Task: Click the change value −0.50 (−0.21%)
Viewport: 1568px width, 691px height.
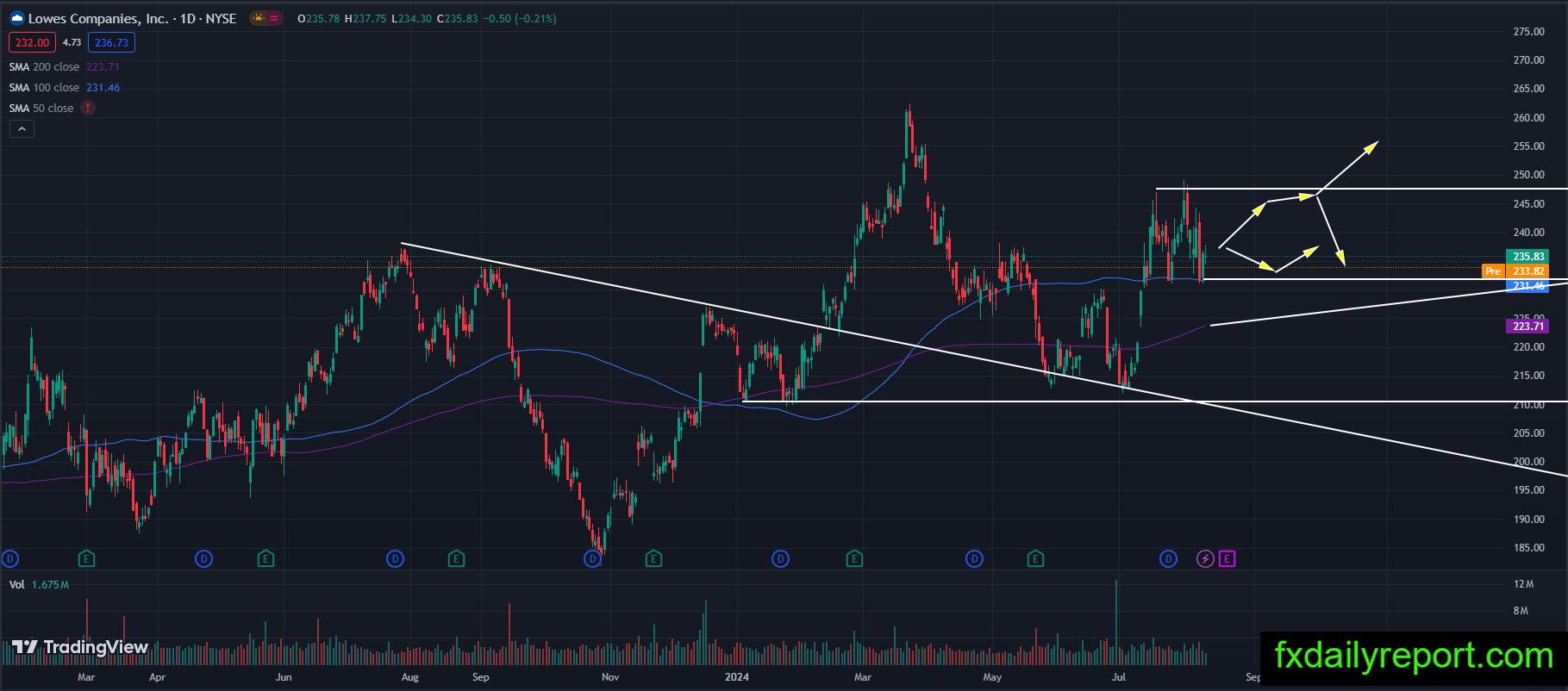Action: click(519, 18)
